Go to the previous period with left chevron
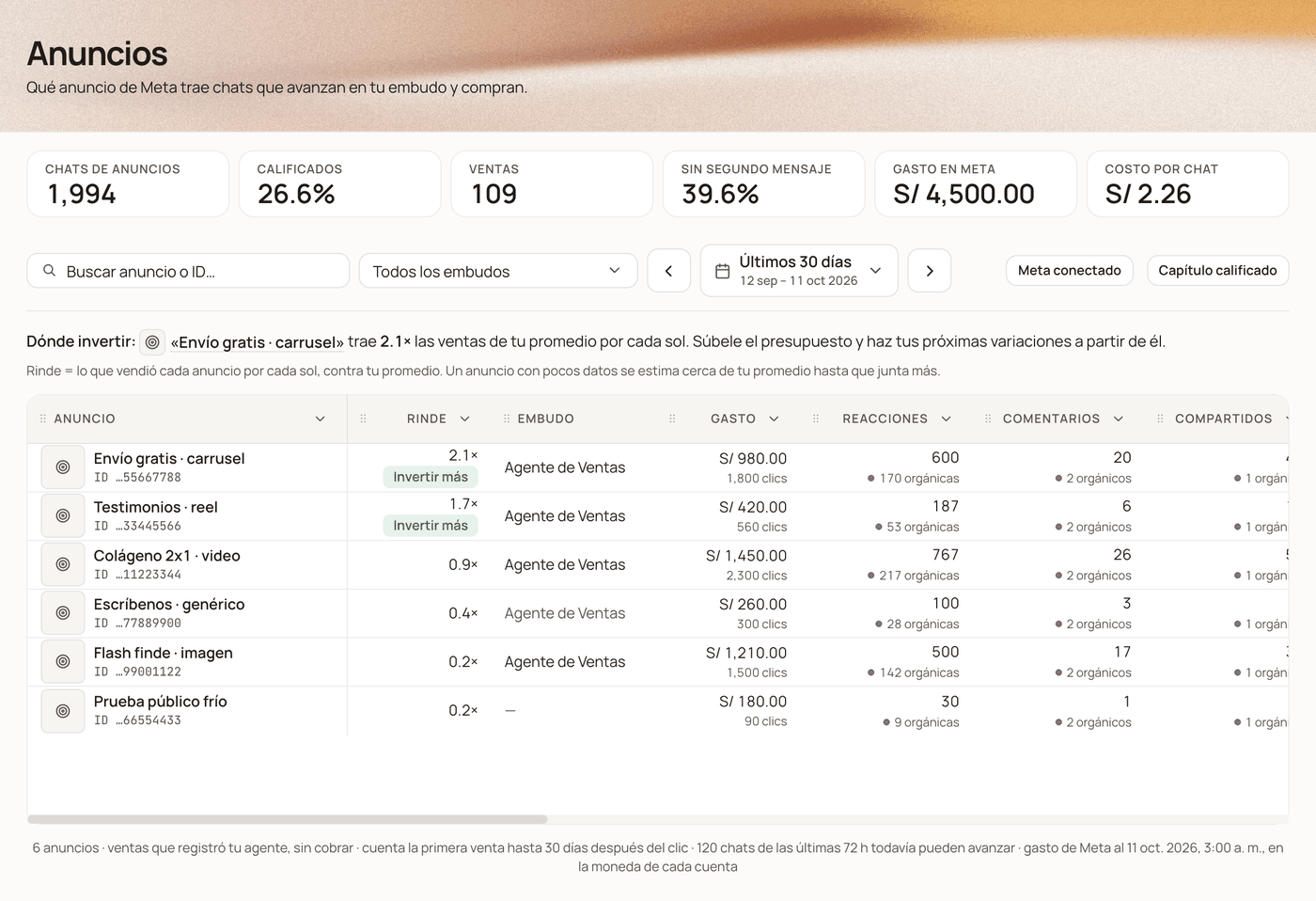Viewport: 1316px width, 901px height. (669, 271)
